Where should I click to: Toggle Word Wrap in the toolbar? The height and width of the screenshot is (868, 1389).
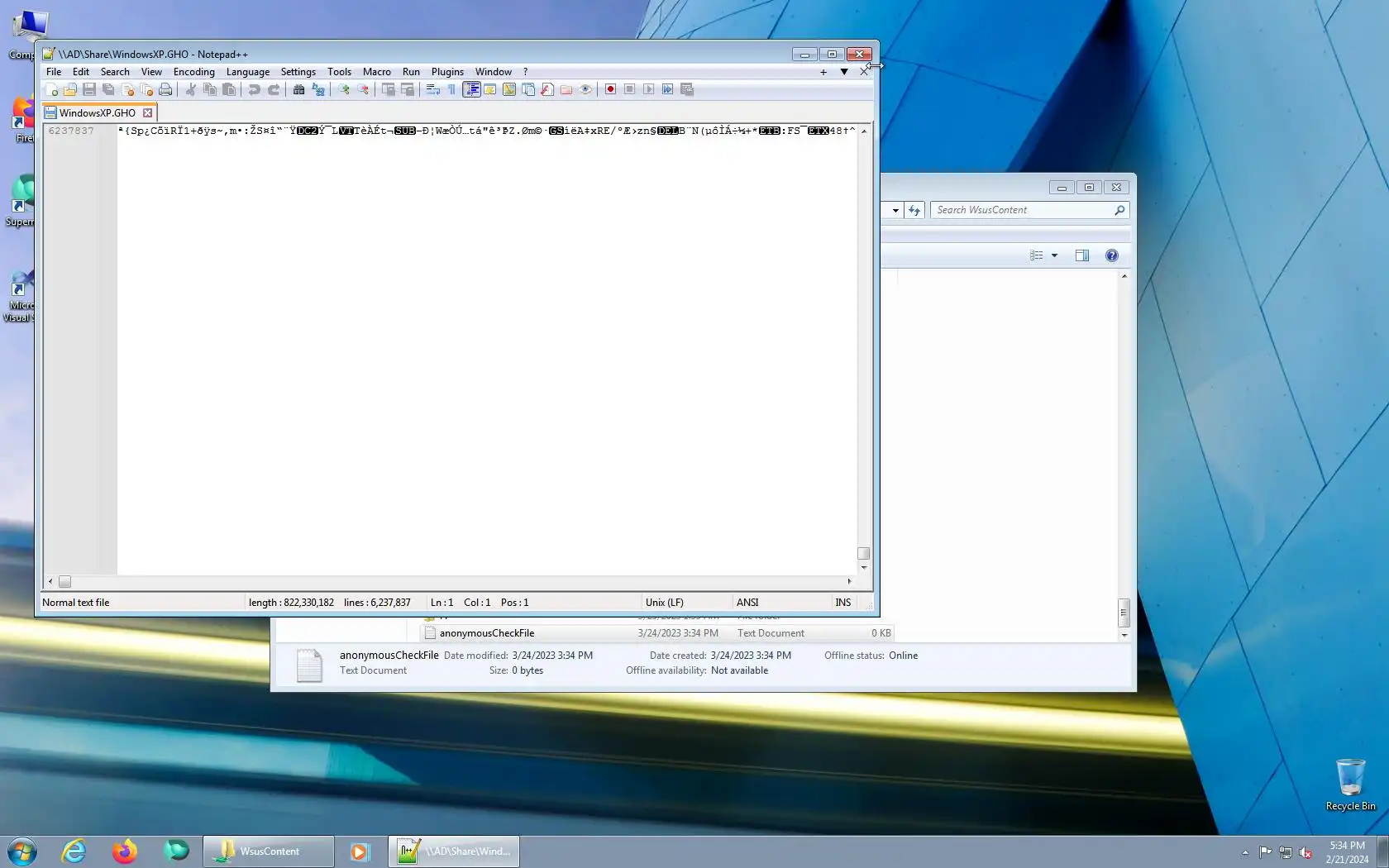click(433, 89)
